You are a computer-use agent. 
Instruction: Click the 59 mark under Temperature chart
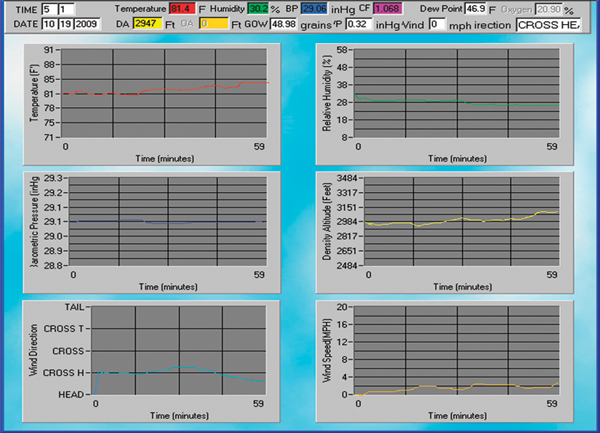coord(259,147)
